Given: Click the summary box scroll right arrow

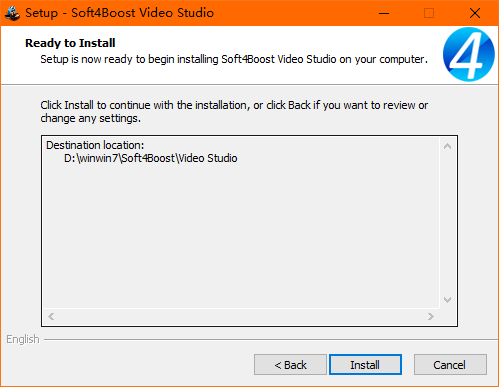Looking at the screenshot, I should click(431, 316).
